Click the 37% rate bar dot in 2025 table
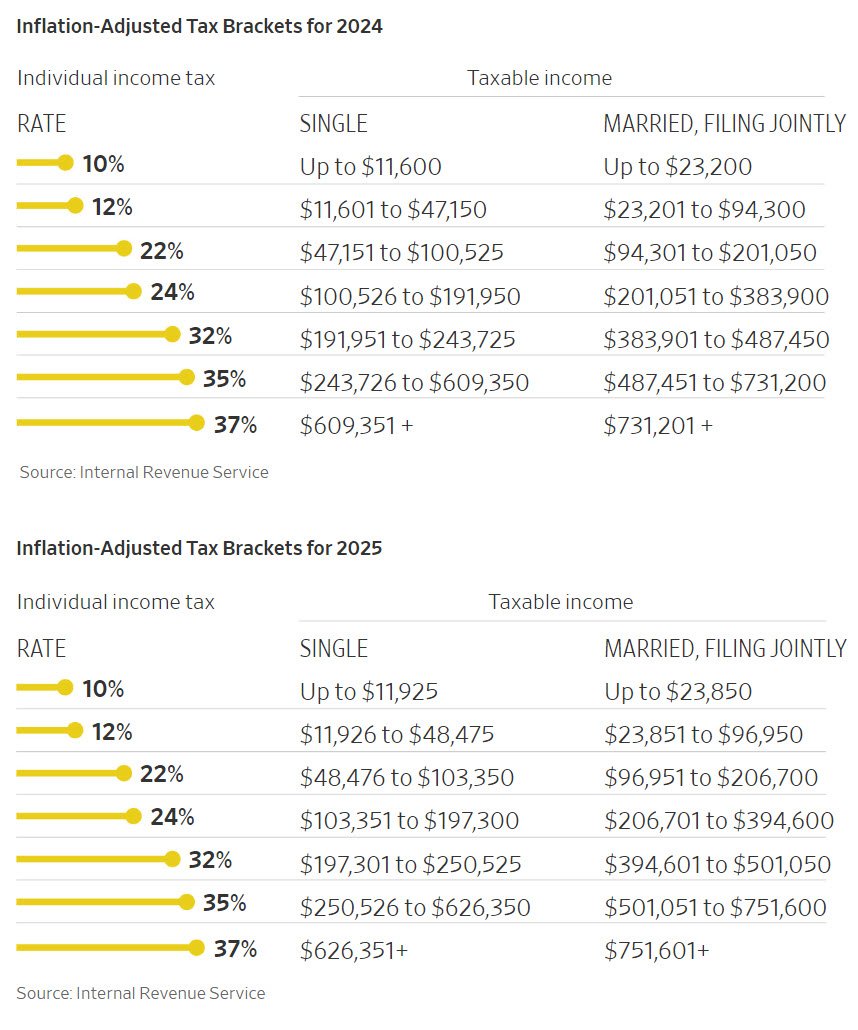The width and height of the screenshot is (858, 1030). coord(196,948)
